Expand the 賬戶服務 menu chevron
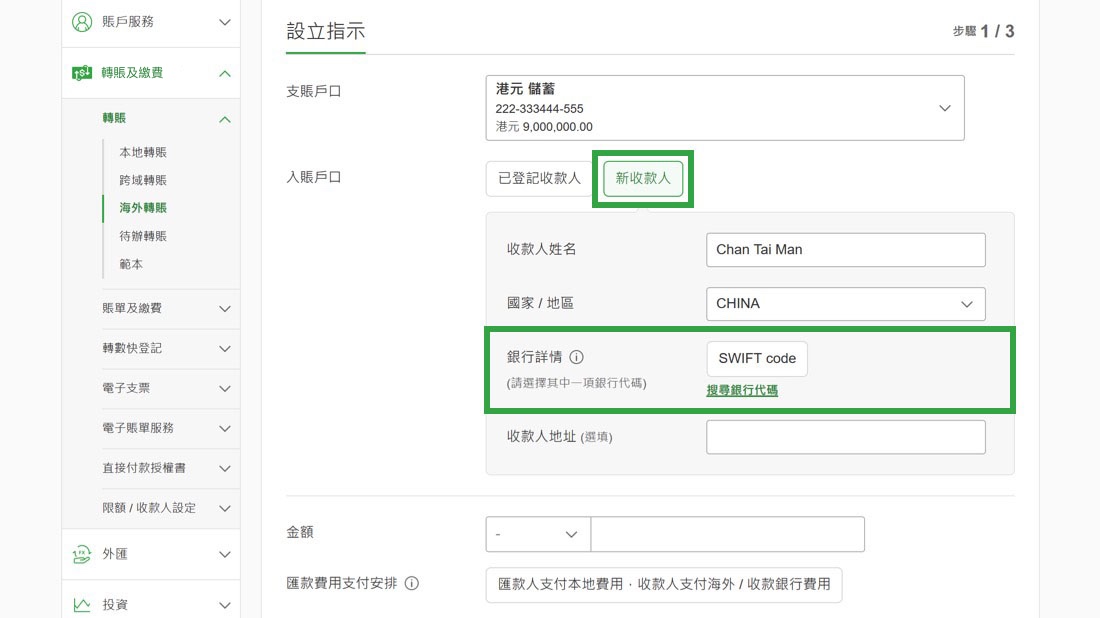The image size is (1100, 618). 224,22
